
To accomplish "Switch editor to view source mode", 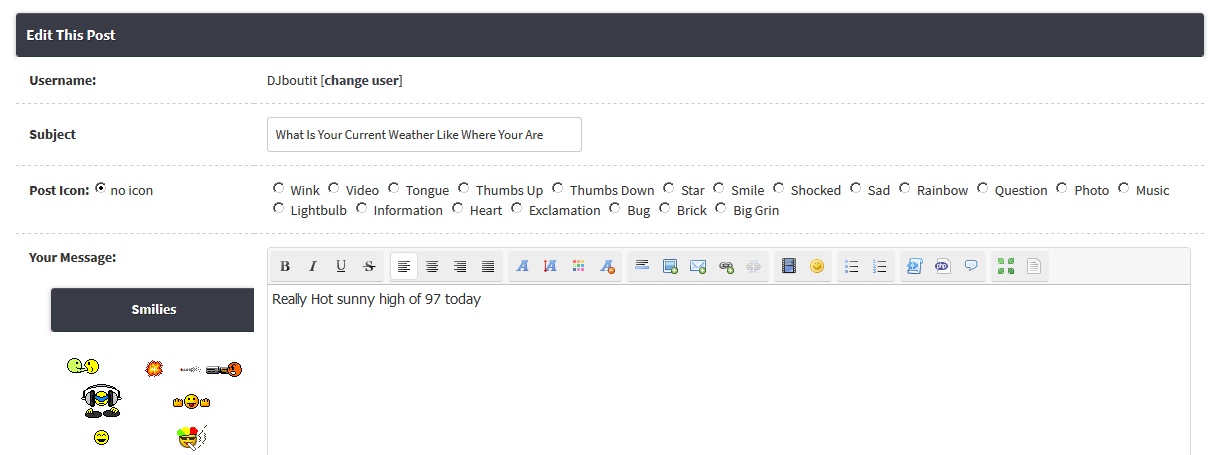I will [1034, 266].
